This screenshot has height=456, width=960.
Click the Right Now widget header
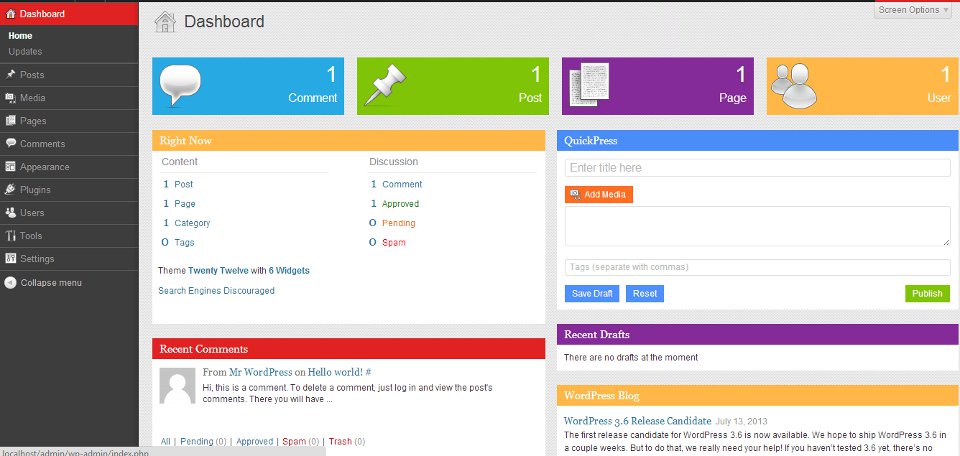pyautogui.click(x=348, y=141)
